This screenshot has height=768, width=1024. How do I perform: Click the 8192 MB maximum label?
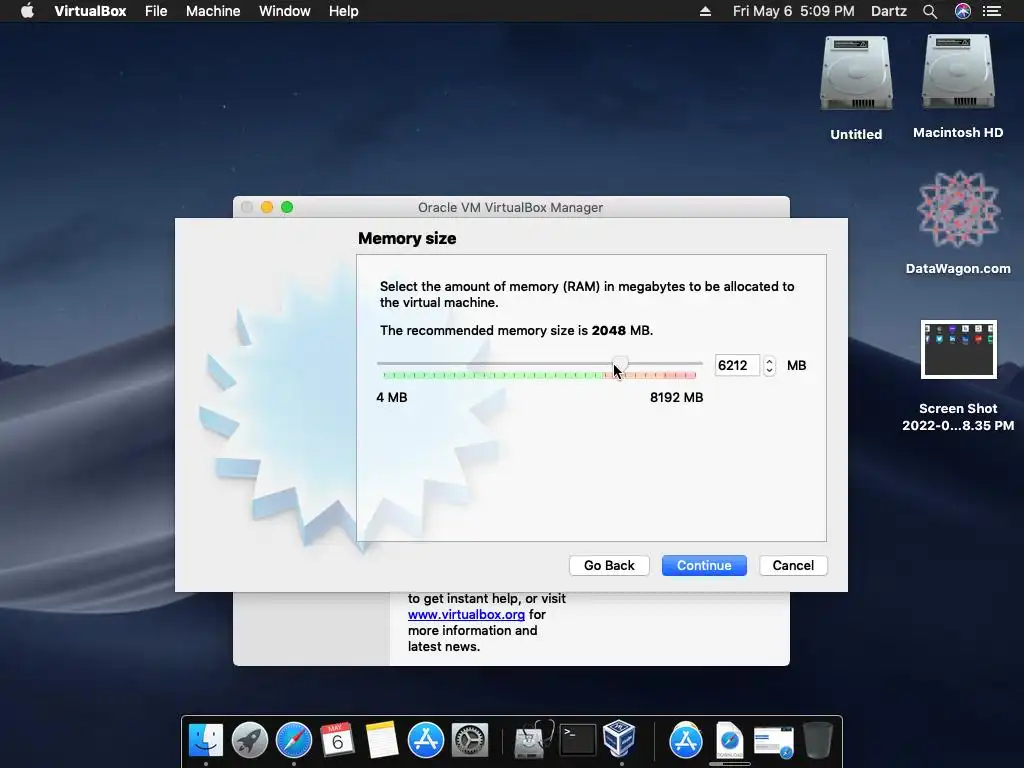point(677,397)
